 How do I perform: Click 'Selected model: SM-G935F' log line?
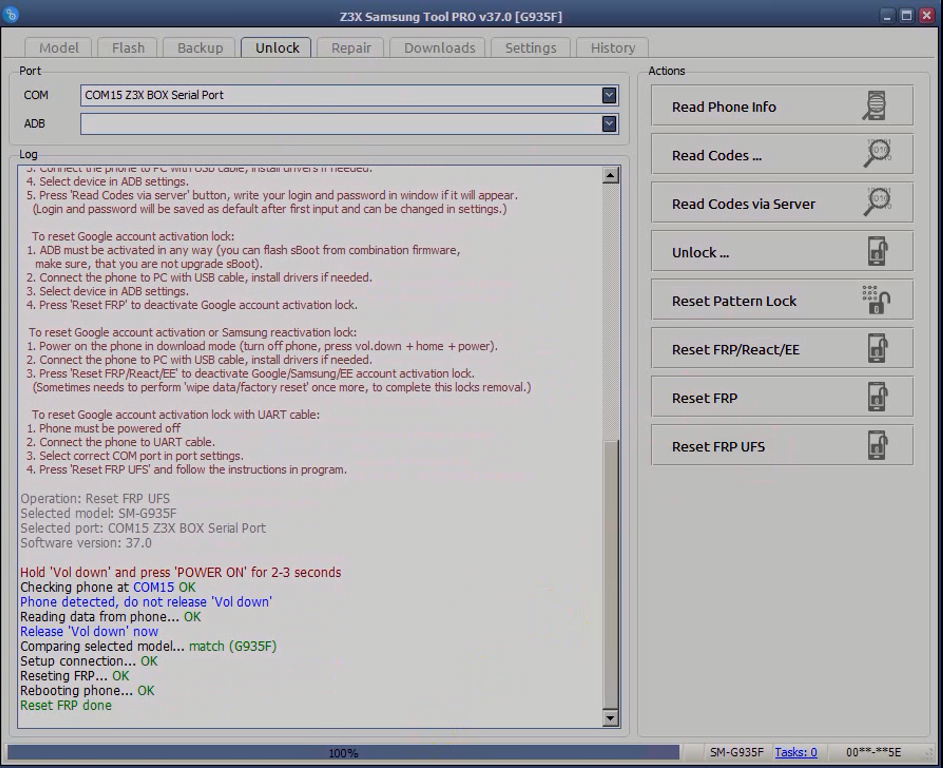pos(98,513)
